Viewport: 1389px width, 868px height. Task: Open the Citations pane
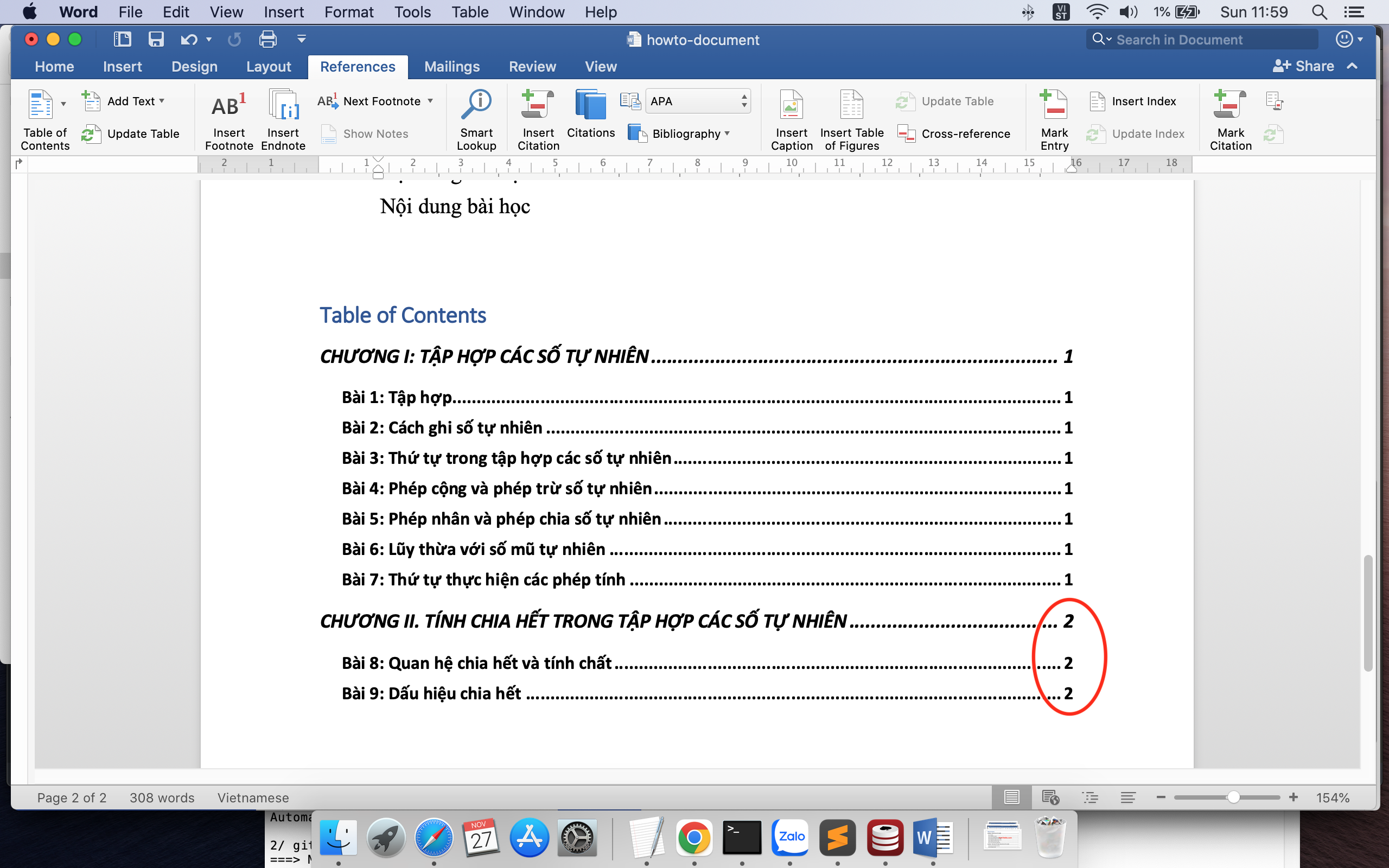pos(591,115)
